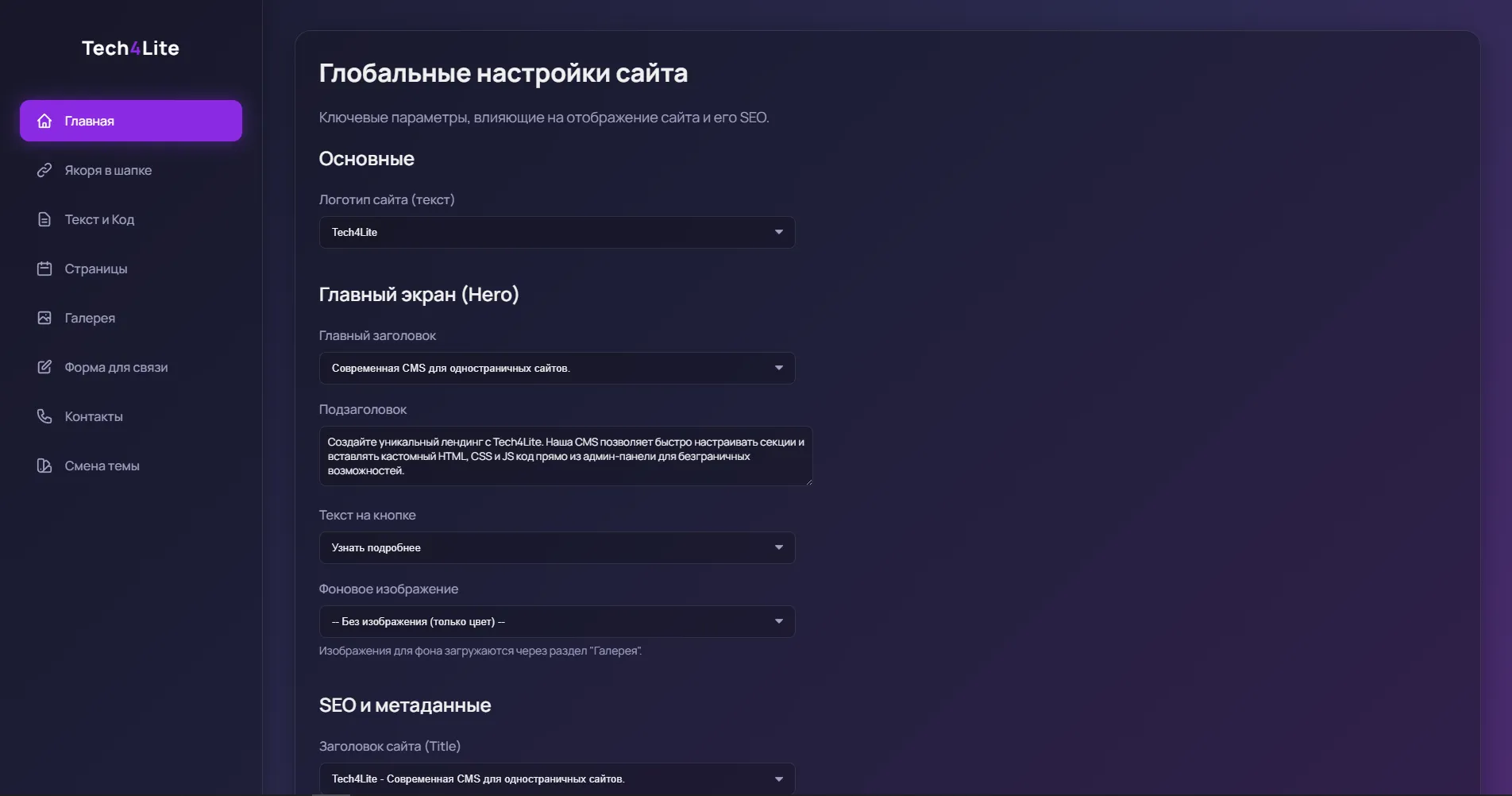Expand the Логотип сайта dropdown arrow
Image resolution: width=1512 pixels, height=796 pixels.
pos(778,232)
